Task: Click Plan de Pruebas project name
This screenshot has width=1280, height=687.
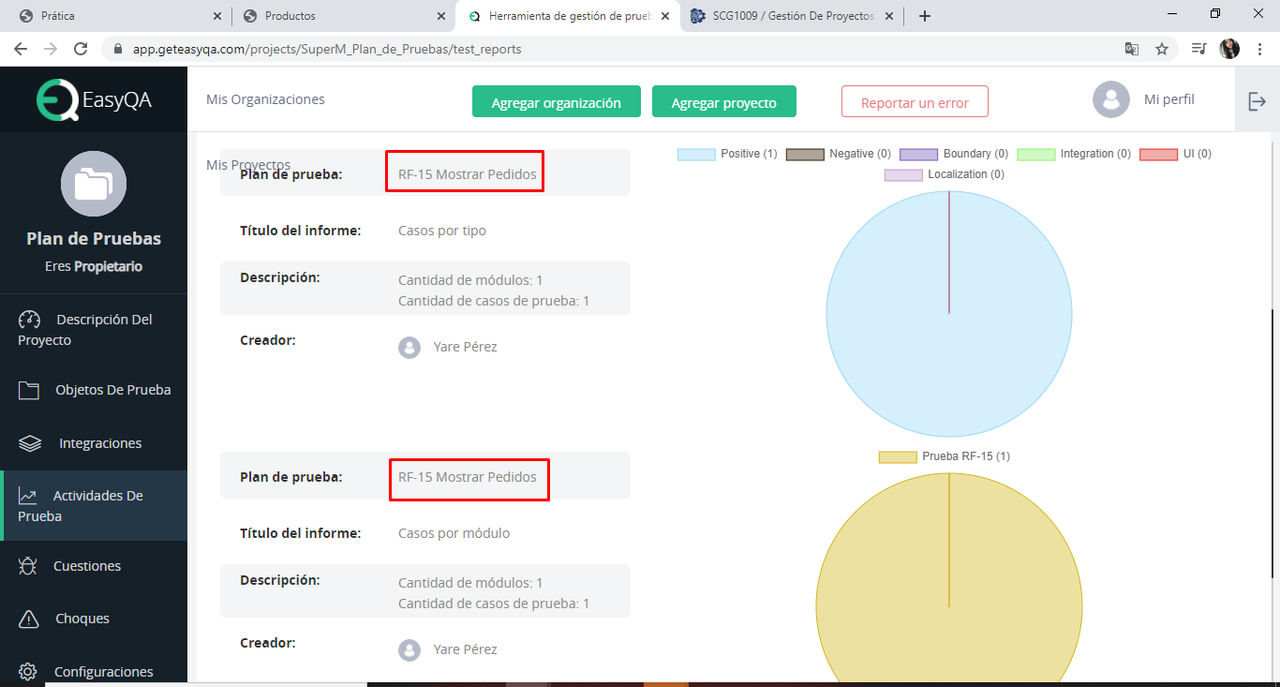Action: [93, 239]
